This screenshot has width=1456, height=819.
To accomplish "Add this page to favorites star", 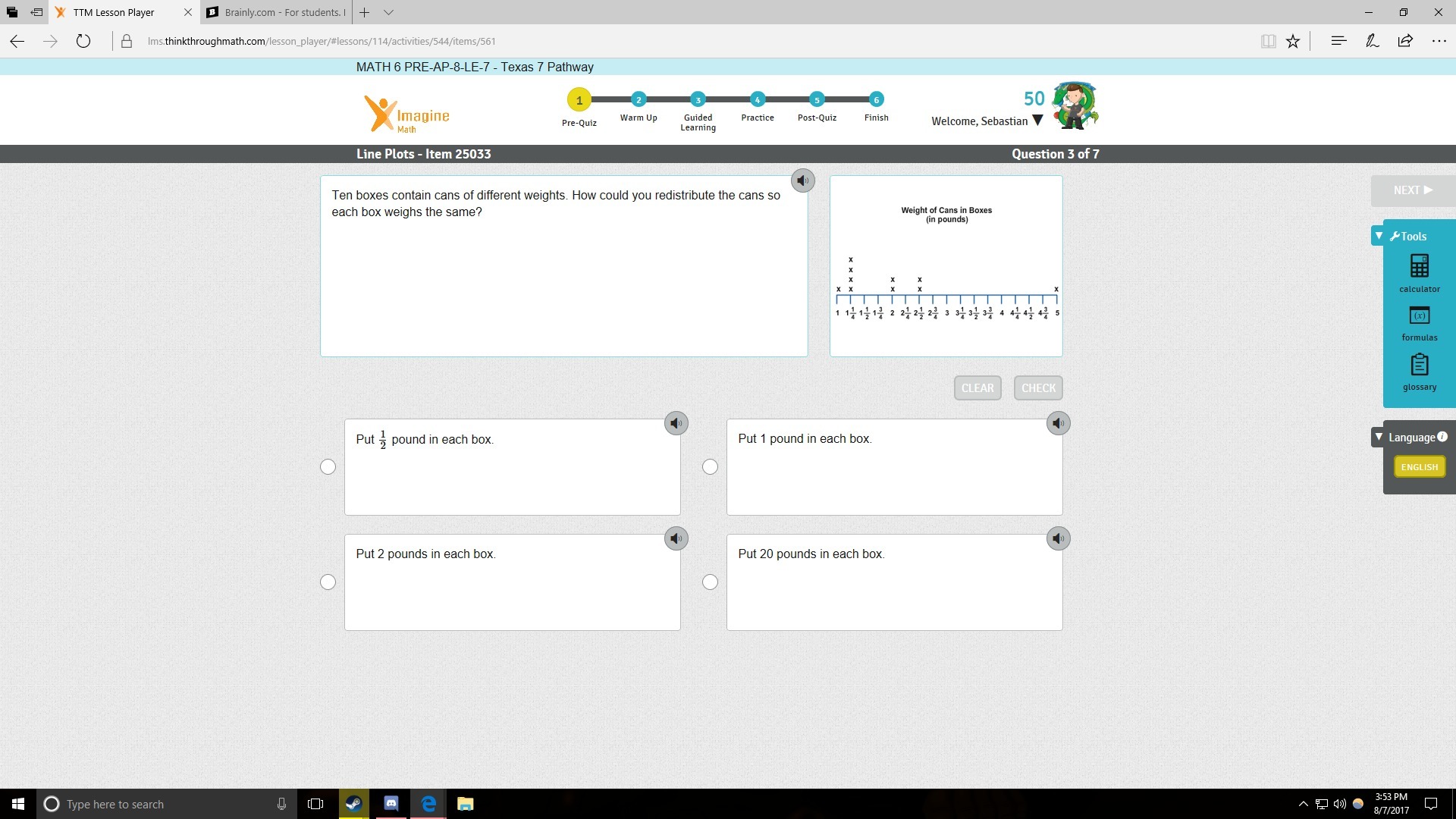I will point(1293,42).
